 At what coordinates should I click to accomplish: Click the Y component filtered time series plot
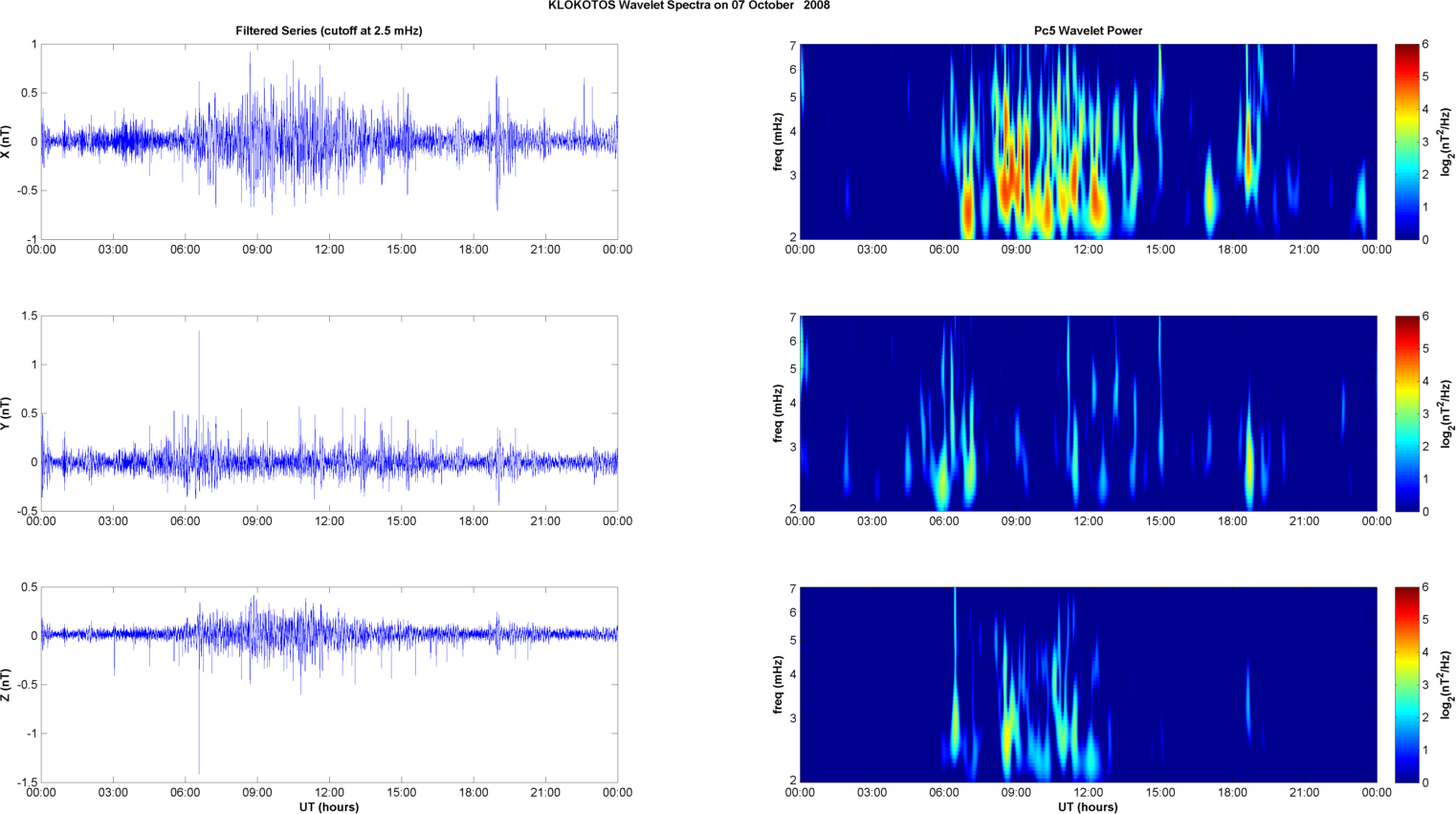(x=329, y=413)
